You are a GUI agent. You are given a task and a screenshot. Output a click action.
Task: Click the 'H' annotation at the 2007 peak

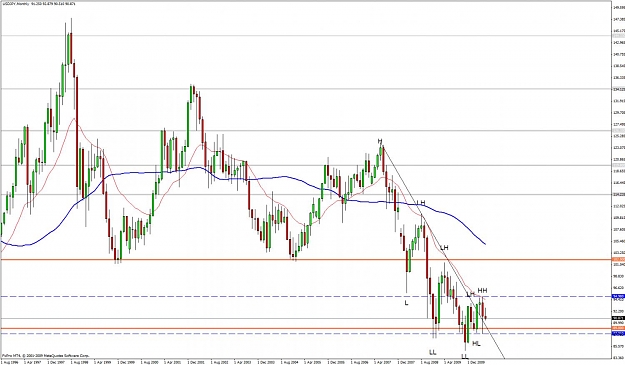pos(380,141)
